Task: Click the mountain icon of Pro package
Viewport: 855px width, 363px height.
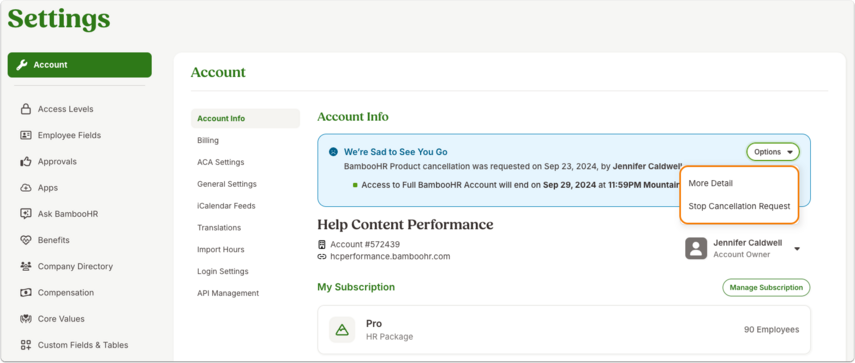Action: [342, 330]
